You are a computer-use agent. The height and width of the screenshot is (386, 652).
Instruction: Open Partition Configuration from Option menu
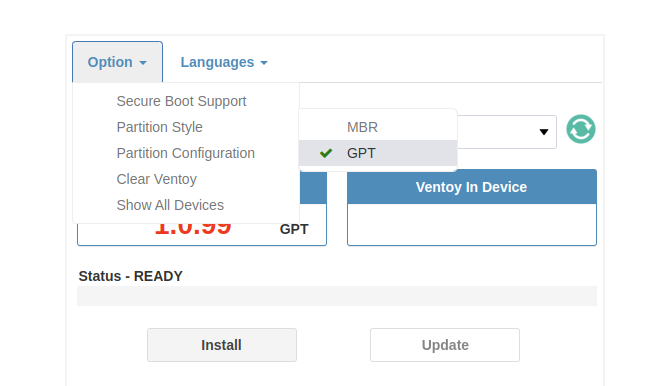(186, 153)
